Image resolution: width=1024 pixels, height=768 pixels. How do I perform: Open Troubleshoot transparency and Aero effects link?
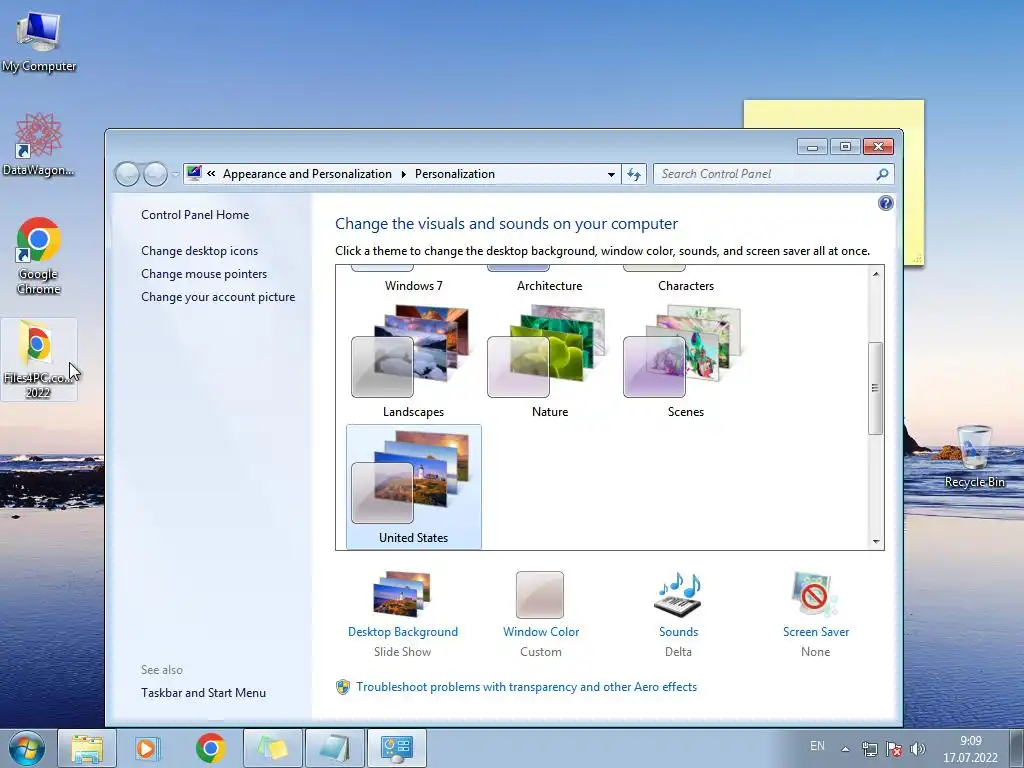click(x=526, y=687)
